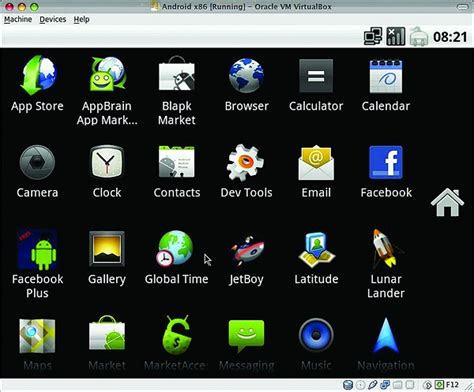The height and width of the screenshot is (392, 474).
Task: Click the VirtualBox USB devices indicator
Action: [373, 385]
